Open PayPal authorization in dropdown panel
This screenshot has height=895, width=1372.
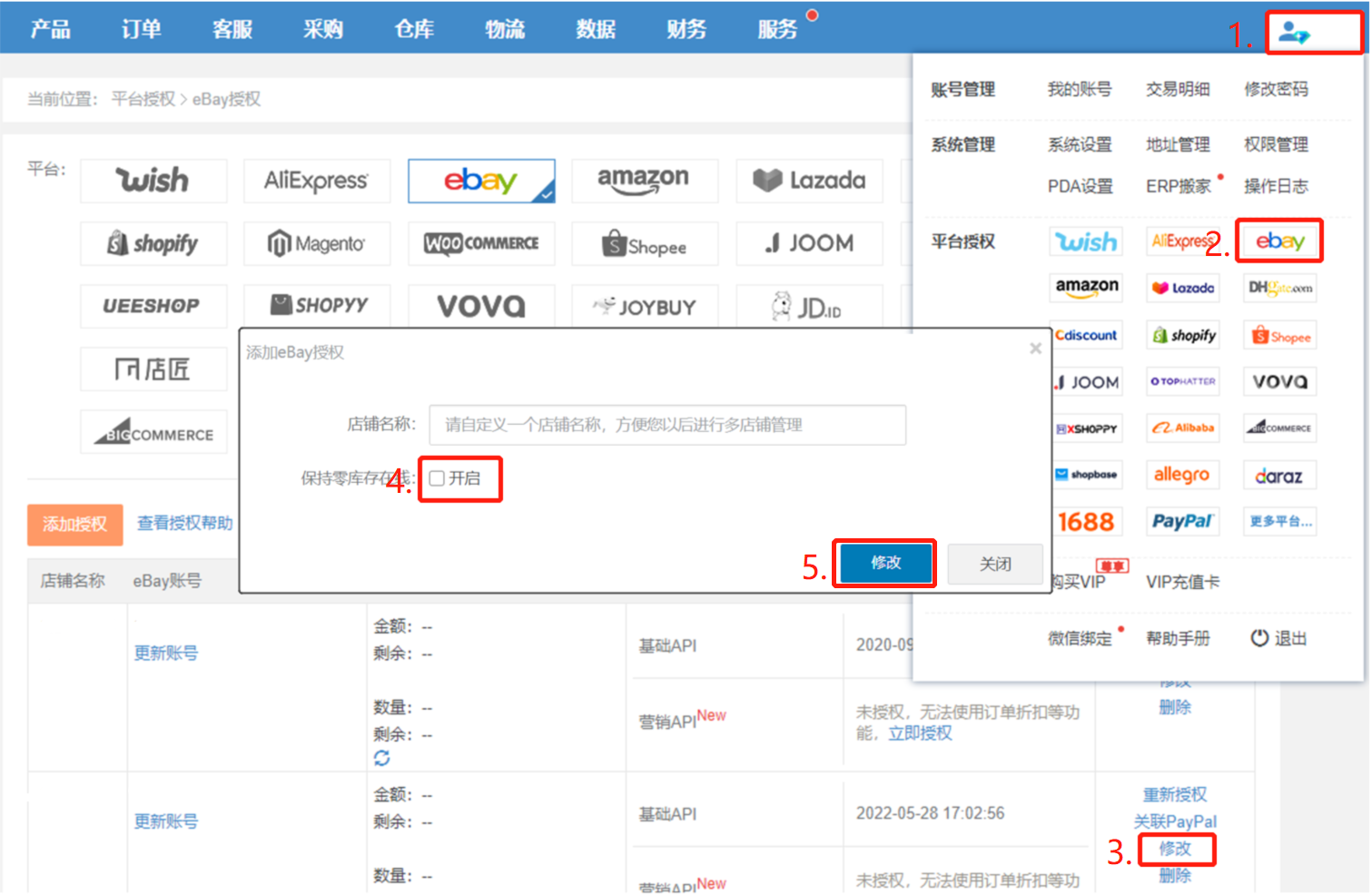coord(1182,522)
